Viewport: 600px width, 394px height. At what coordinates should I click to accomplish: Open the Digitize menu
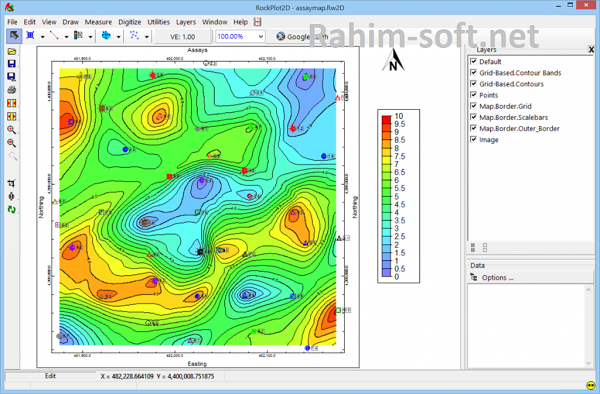tap(130, 22)
